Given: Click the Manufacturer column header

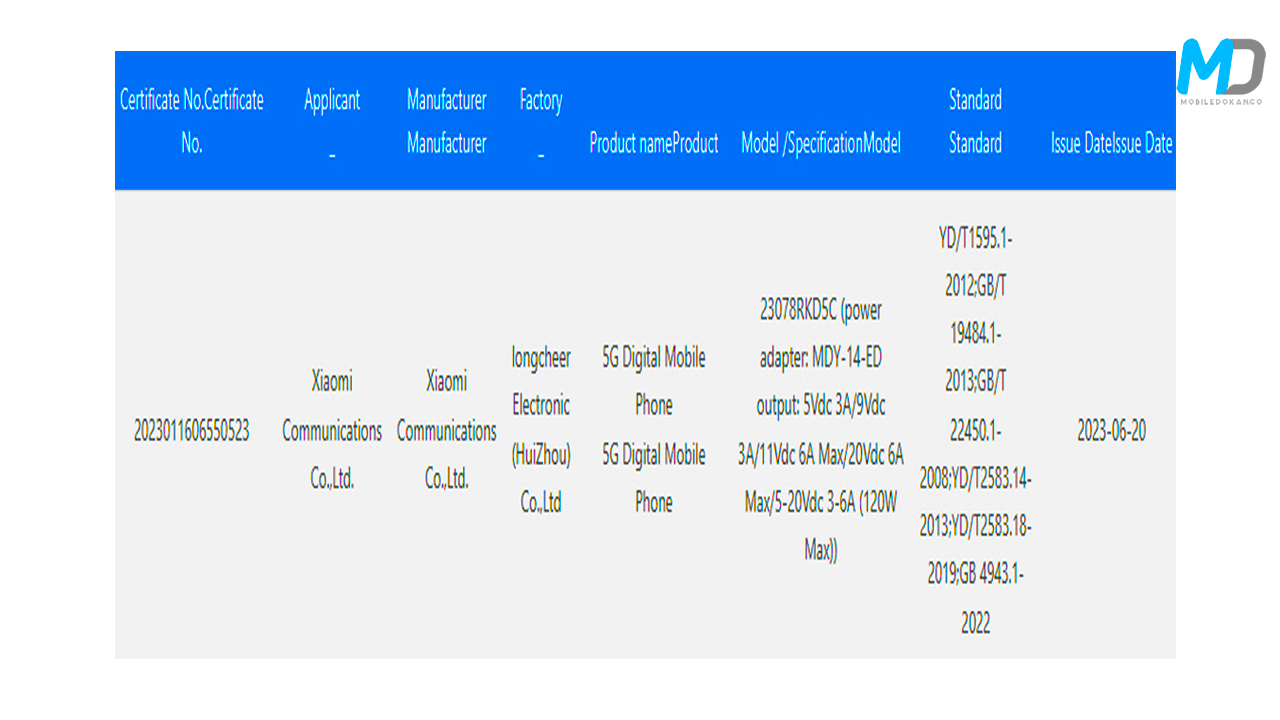Looking at the screenshot, I should click(x=446, y=121).
